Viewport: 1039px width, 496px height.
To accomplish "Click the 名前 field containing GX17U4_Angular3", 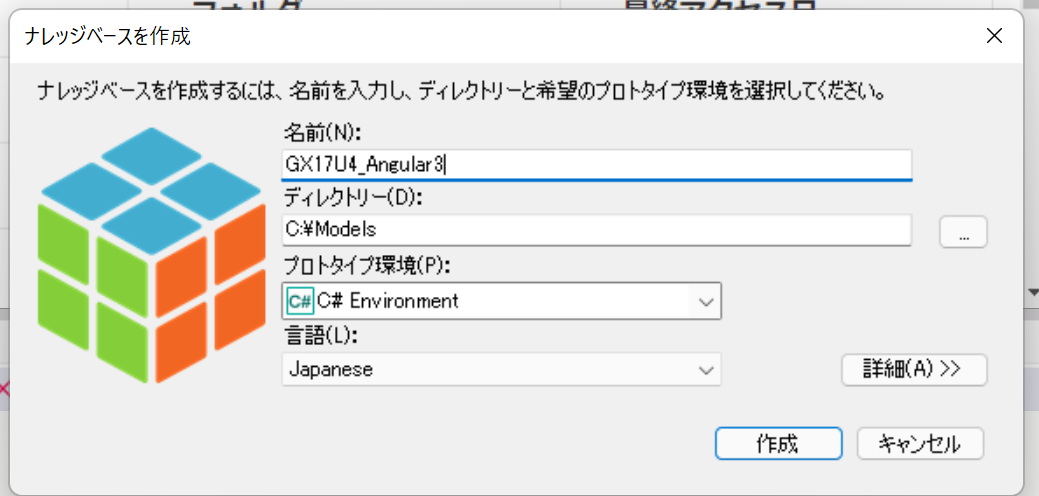I will 596,164.
